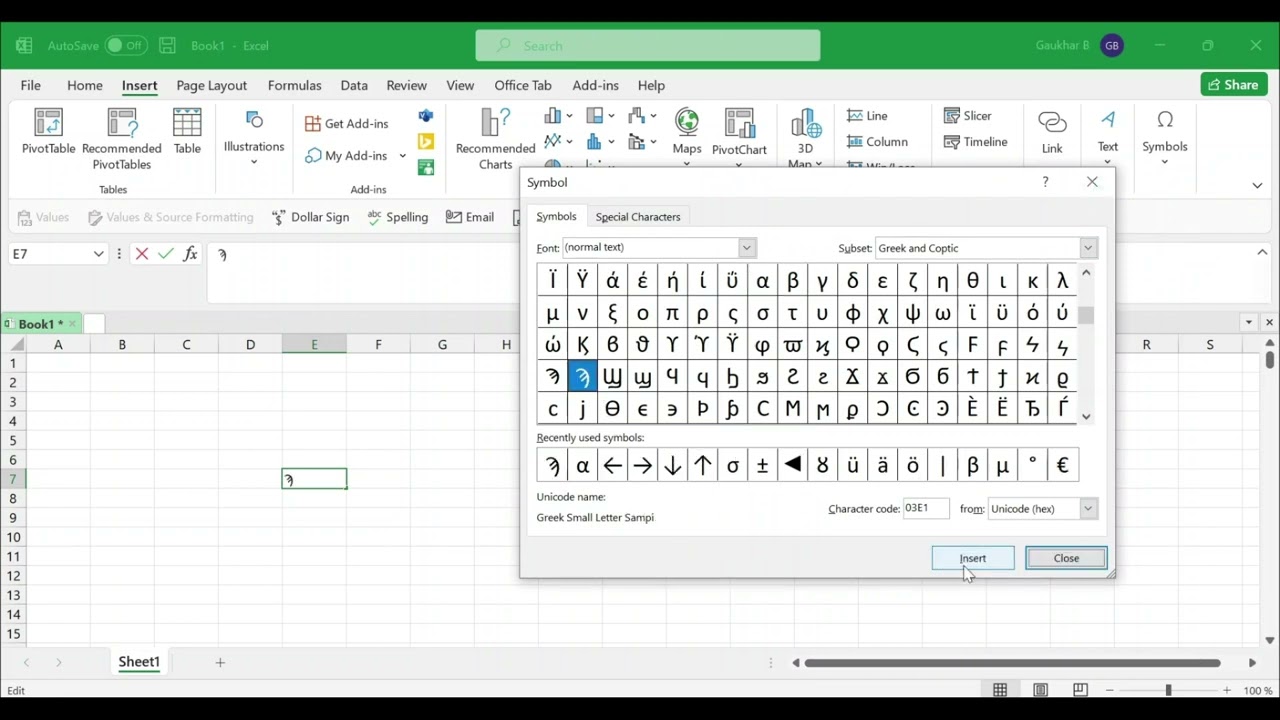Viewport: 1280px width, 720px height.
Task: Open Recommended Charts
Action: (495, 139)
